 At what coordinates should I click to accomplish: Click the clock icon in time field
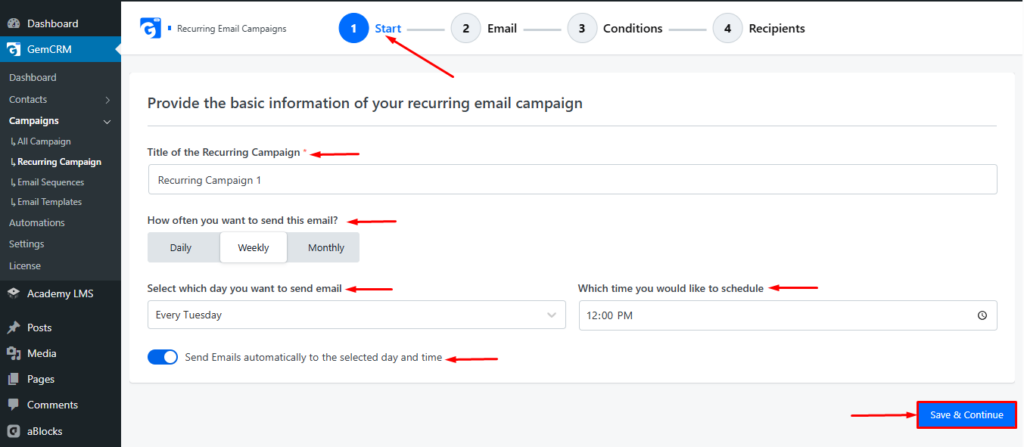[982, 315]
